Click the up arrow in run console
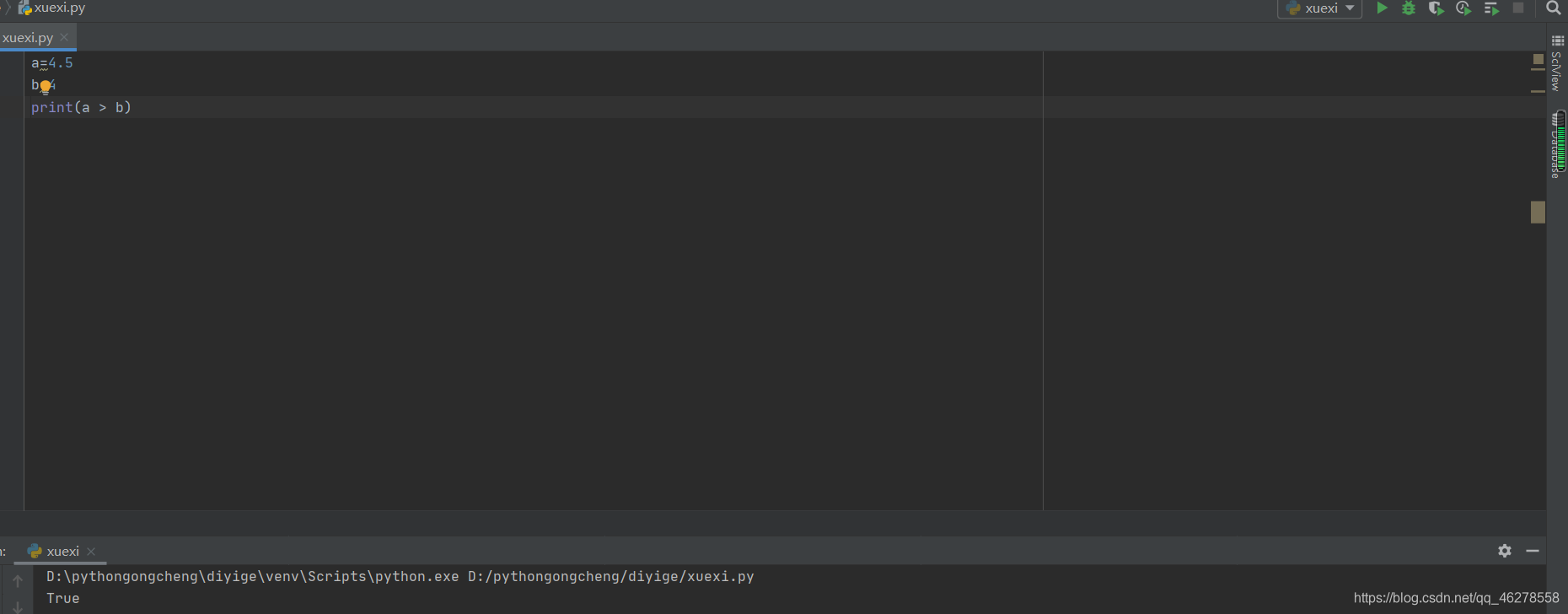Viewport: 1568px width, 614px height. 18,580
